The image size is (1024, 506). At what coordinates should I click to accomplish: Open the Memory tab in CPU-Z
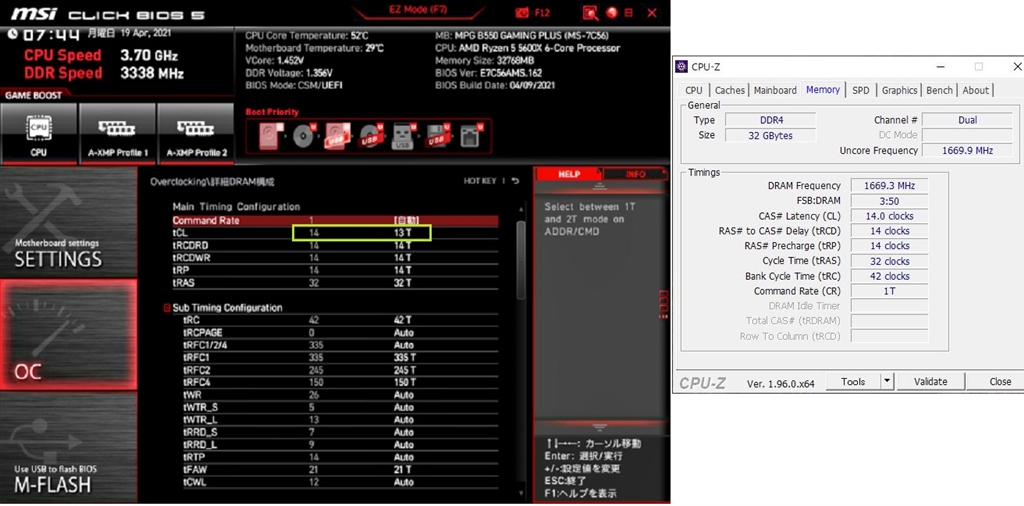(x=823, y=89)
